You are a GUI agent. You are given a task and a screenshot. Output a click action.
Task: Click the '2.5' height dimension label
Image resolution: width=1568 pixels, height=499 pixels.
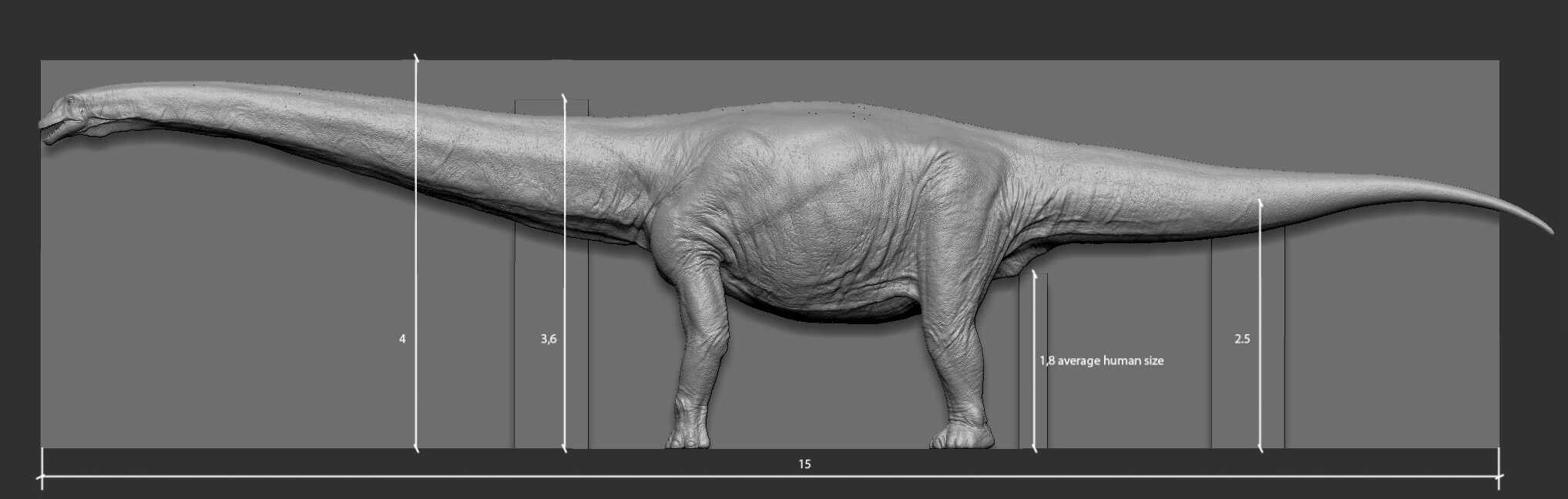coord(1242,339)
